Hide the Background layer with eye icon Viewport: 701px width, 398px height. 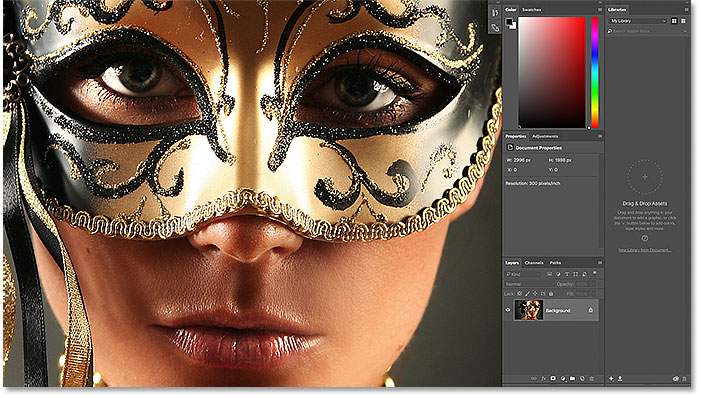[x=508, y=310]
